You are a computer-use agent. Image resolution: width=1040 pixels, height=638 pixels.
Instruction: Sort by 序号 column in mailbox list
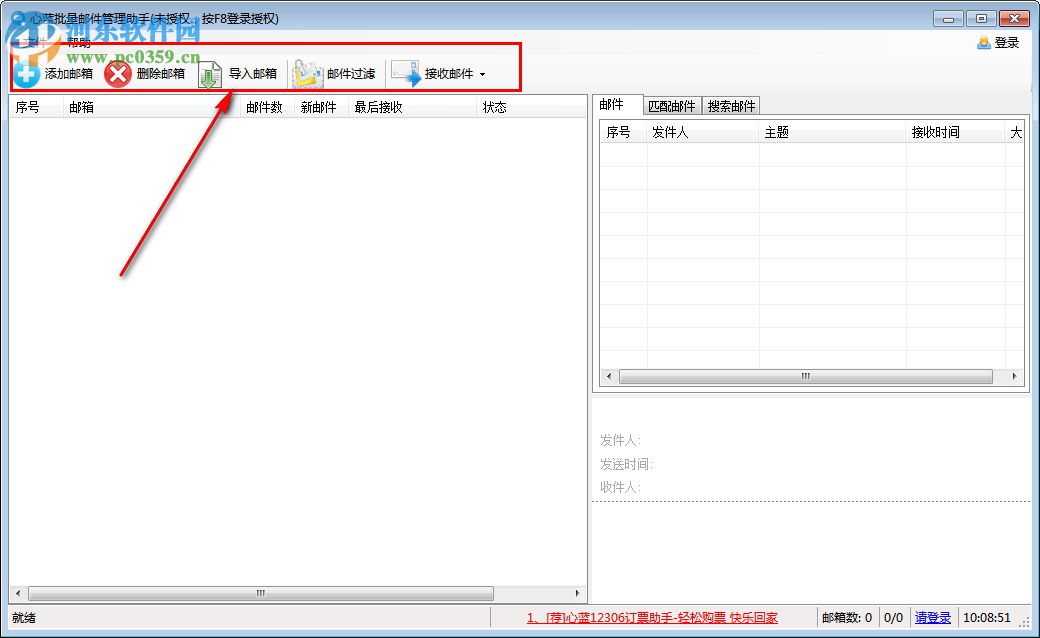tap(36, 107)
